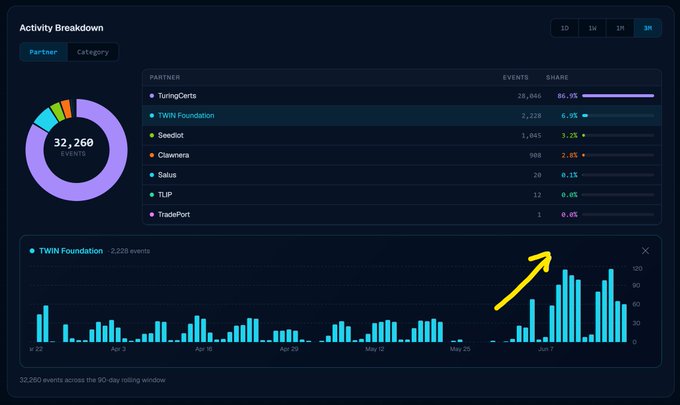This screenshot has height=405, width=680.
Task: Click the purple TuringCerts color dot
Action: pyautogui.click(x=152, y=96)
